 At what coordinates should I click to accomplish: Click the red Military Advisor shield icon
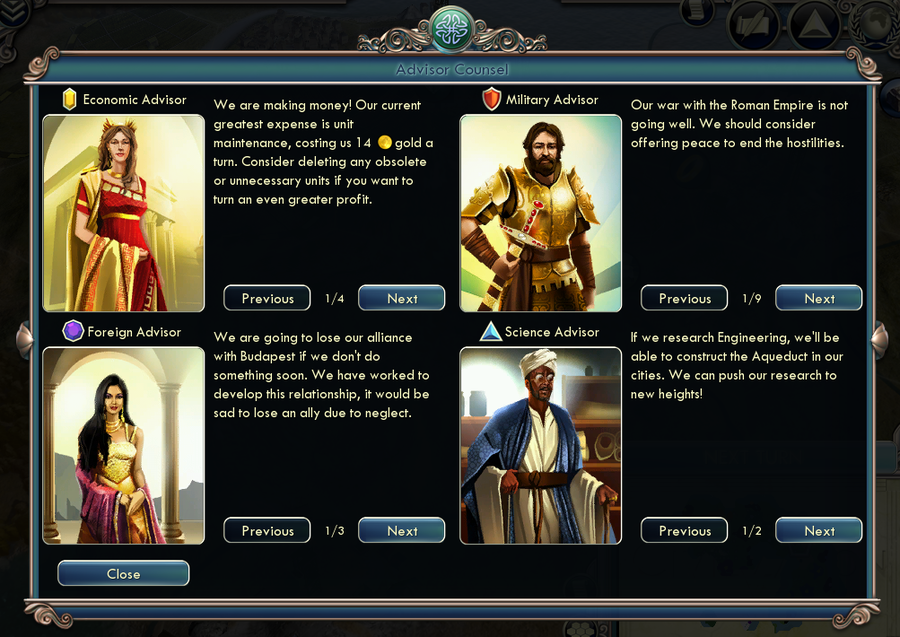point(491,99)
